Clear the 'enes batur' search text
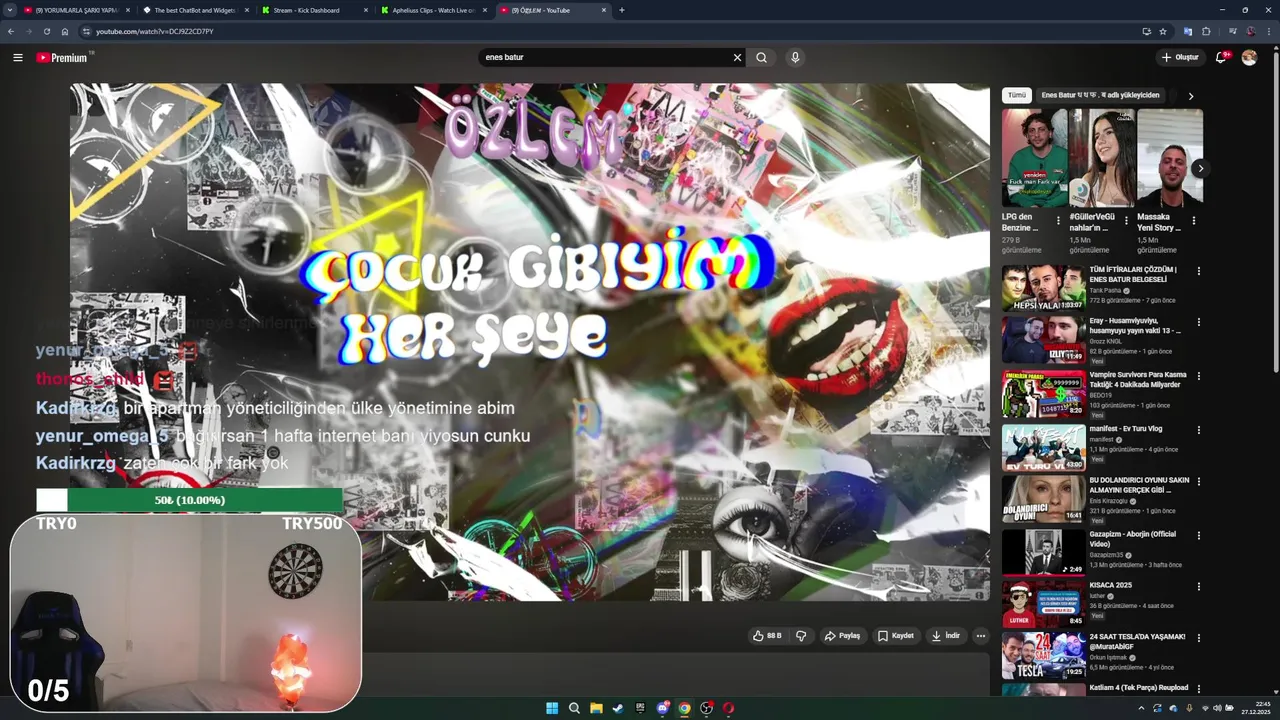Image resolution: width=1280 pixels, height=720 pixels. point(737,57)
